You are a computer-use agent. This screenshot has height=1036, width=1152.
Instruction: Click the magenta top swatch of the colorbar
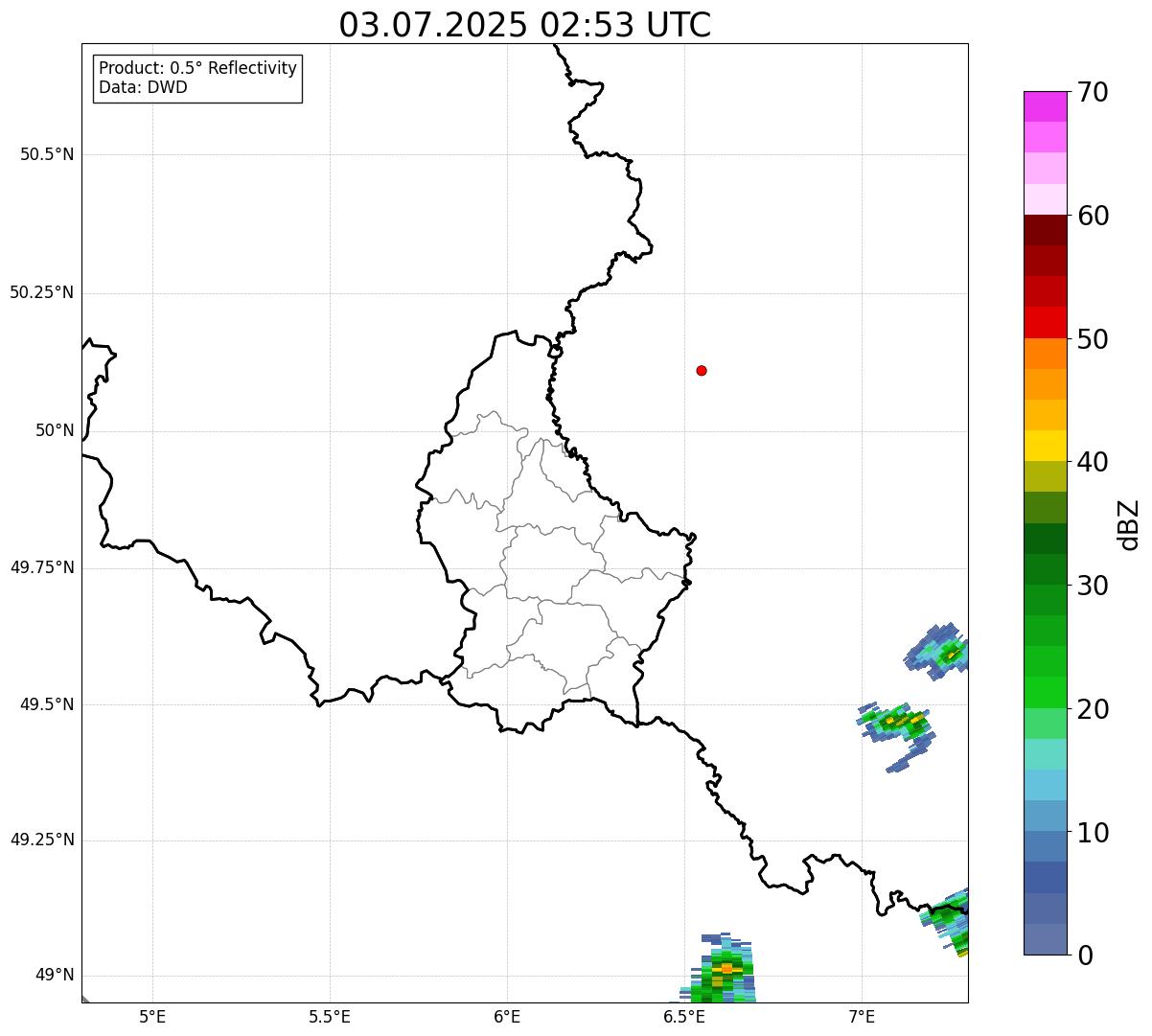1045,106
